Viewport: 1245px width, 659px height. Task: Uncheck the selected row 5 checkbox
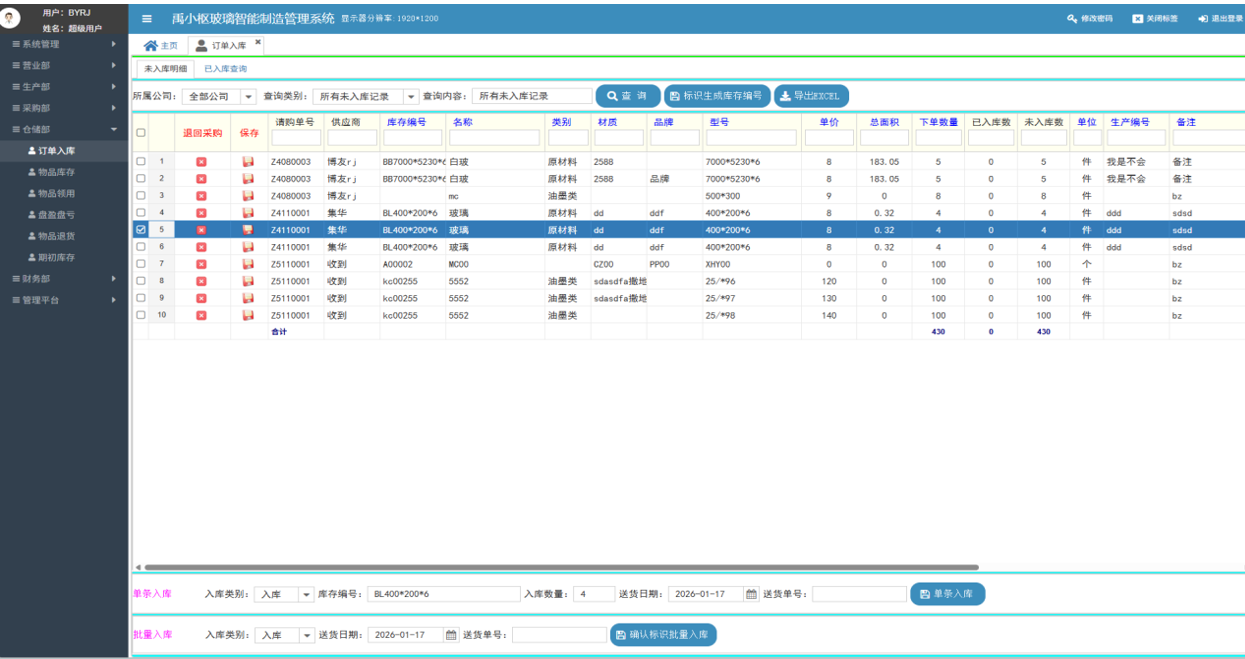click(140, 229)
